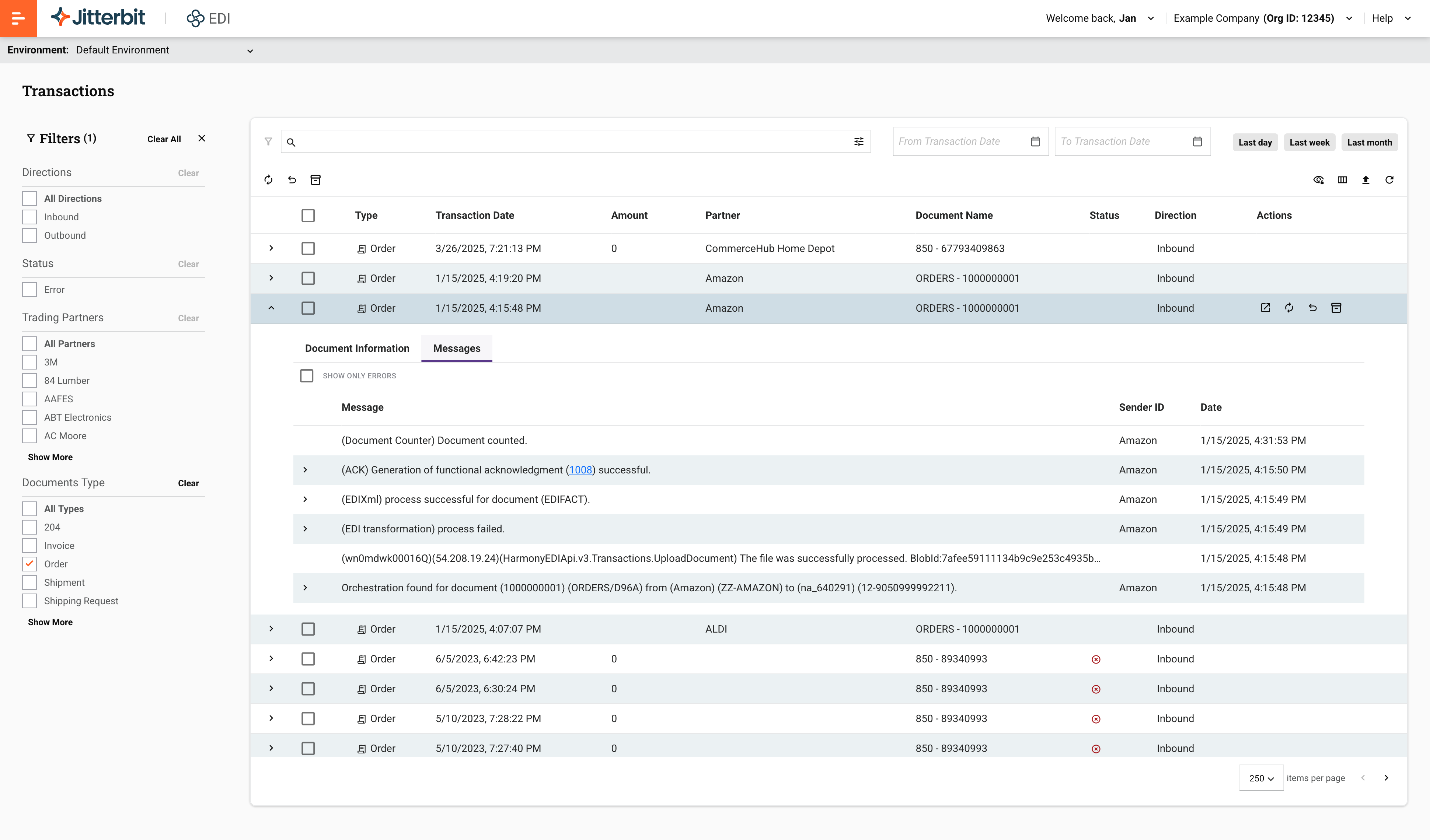This screenshot has height=840, width=1430.
Task: Click the upload document icon
Action: coord(1366,180)
